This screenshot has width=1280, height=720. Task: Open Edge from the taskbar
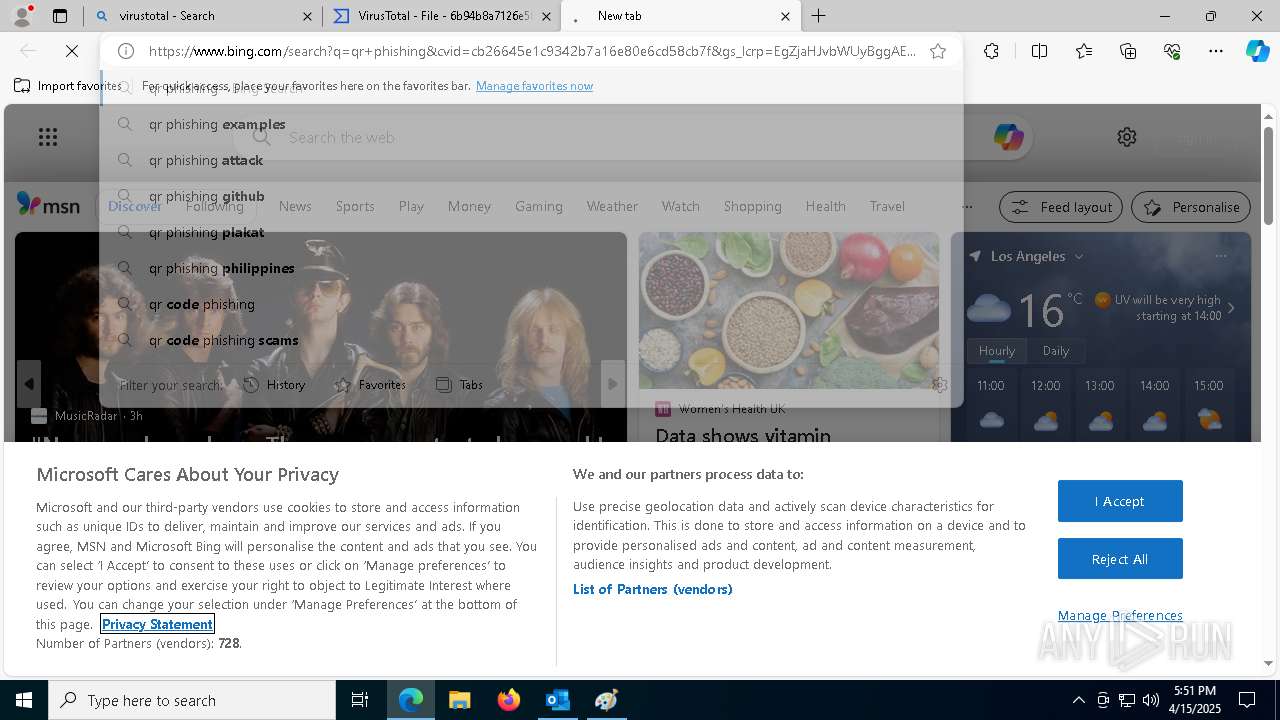411,700
